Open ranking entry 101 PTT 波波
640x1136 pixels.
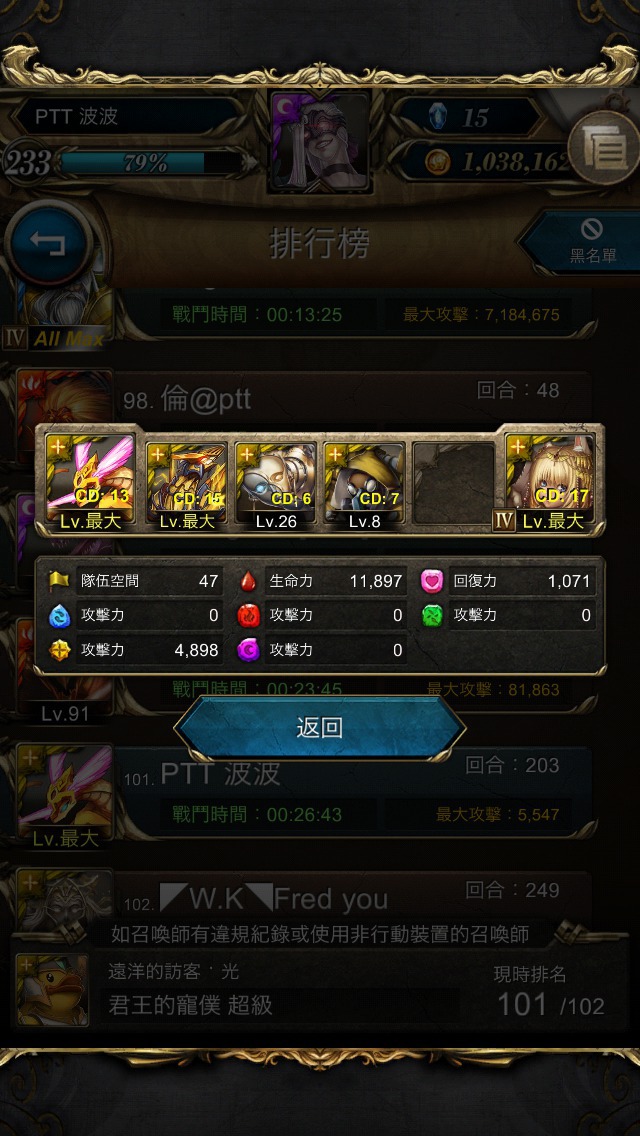coord(355,793)
